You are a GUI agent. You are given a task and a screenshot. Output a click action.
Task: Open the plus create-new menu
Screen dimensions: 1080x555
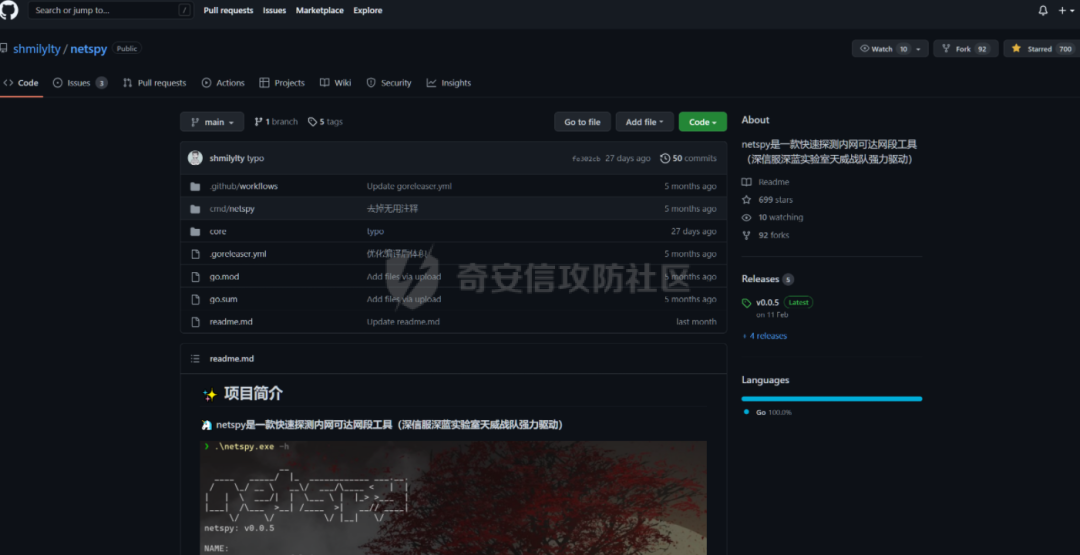coord(1066,10)
